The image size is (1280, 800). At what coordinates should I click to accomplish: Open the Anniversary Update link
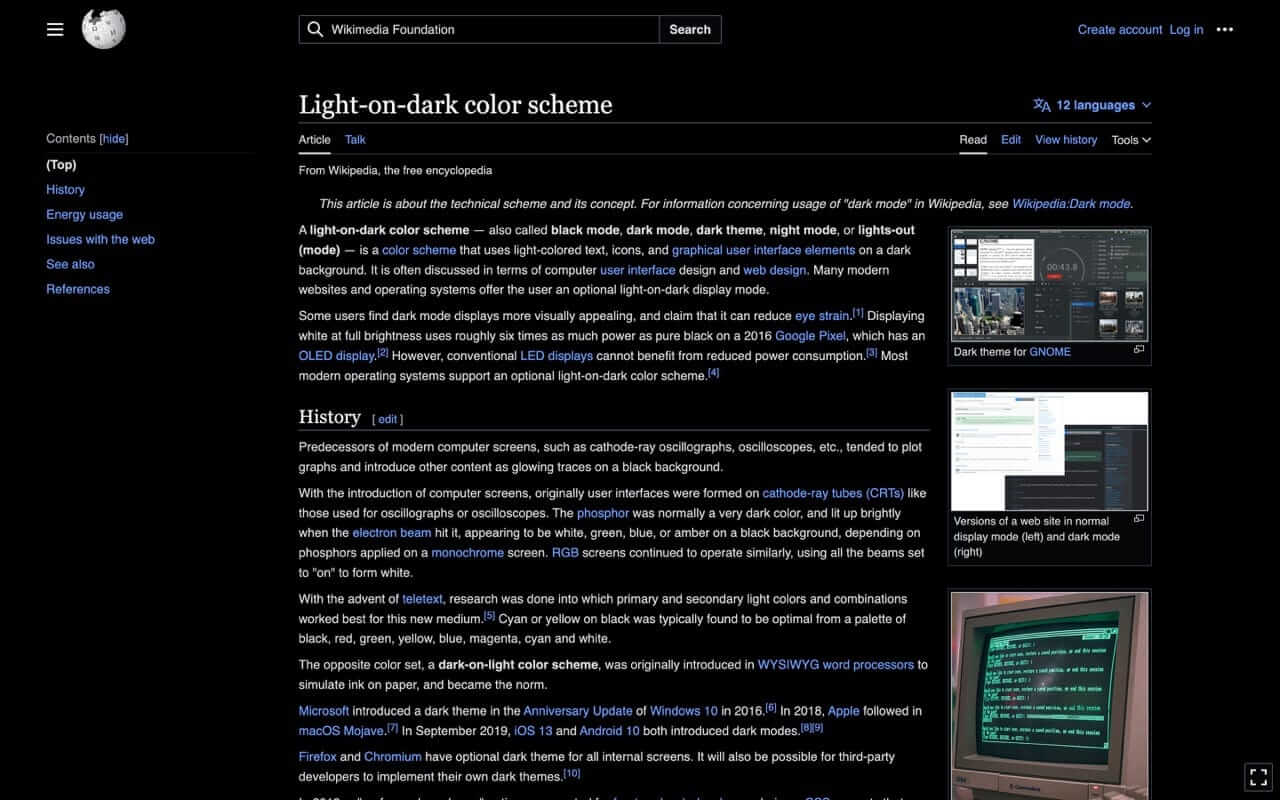coord(578,711)
